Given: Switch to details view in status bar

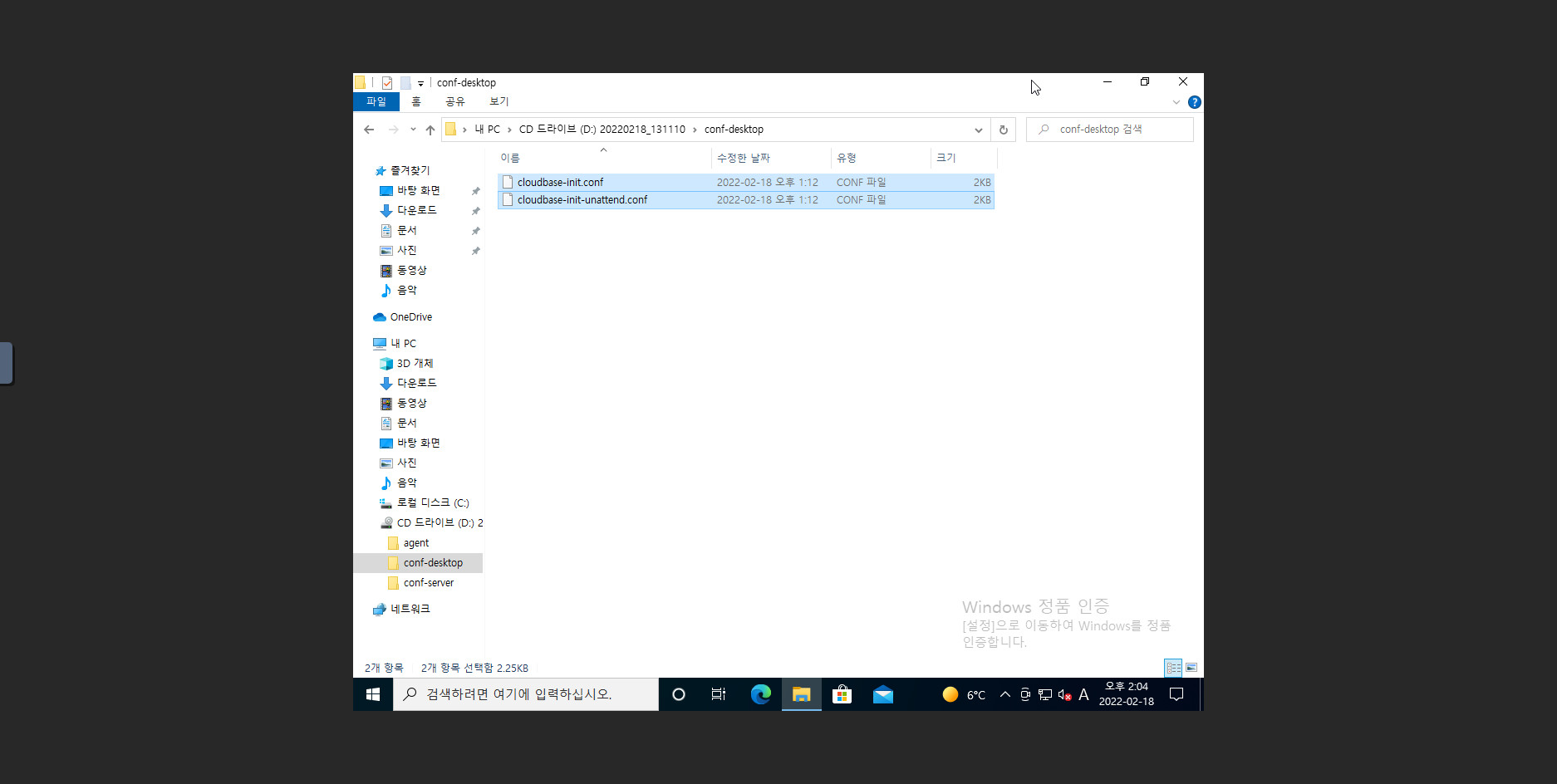Looking at the screenshot, I should [1173, 668].
